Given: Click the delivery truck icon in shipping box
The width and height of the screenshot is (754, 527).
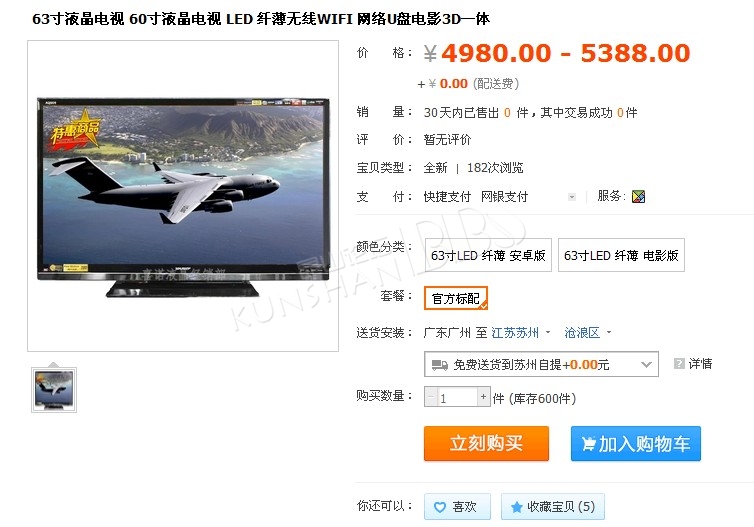Looking at the screenshot, I should coord(440,365).
